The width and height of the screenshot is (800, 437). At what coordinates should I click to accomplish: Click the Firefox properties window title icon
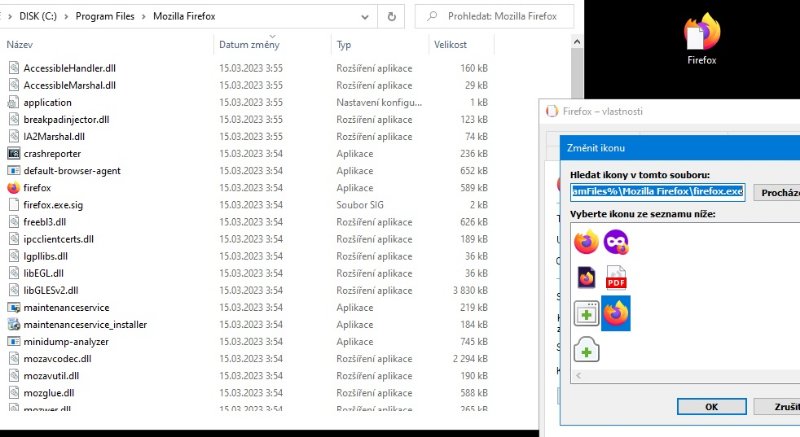(552, 111)
